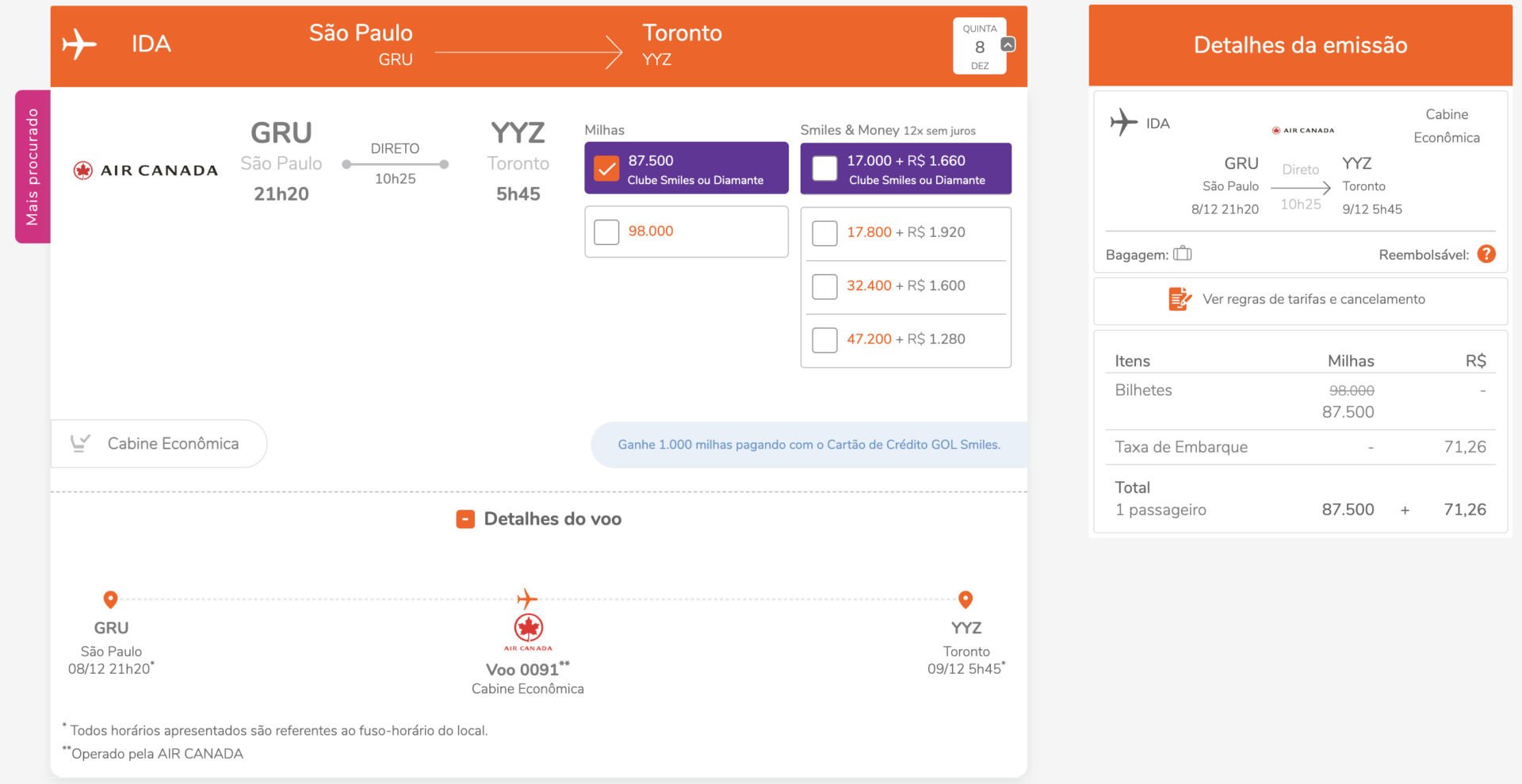Select the 98.000 miles fare checkbox
Viewport: 1522px width, 784px height.
tap(606, 231)
